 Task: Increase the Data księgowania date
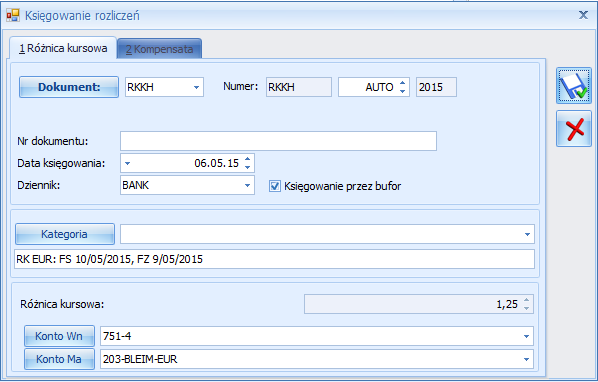click(x=248, y=159)
